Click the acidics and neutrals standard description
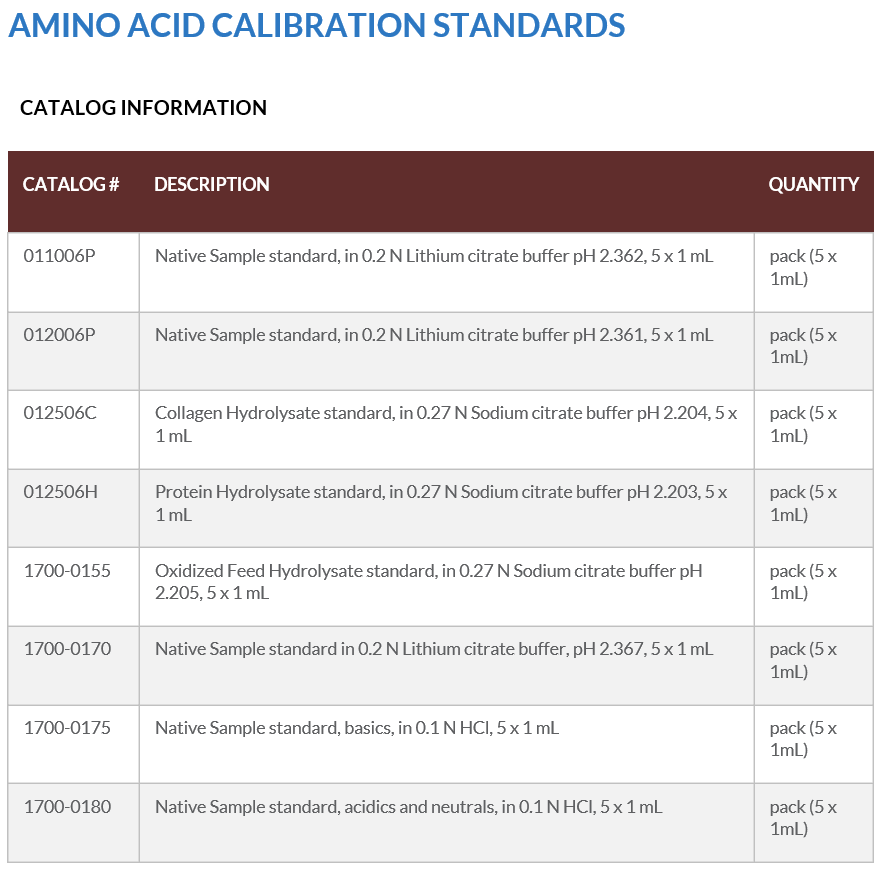The height and width of the screenshot is (871, 884). tap(408, 807)
